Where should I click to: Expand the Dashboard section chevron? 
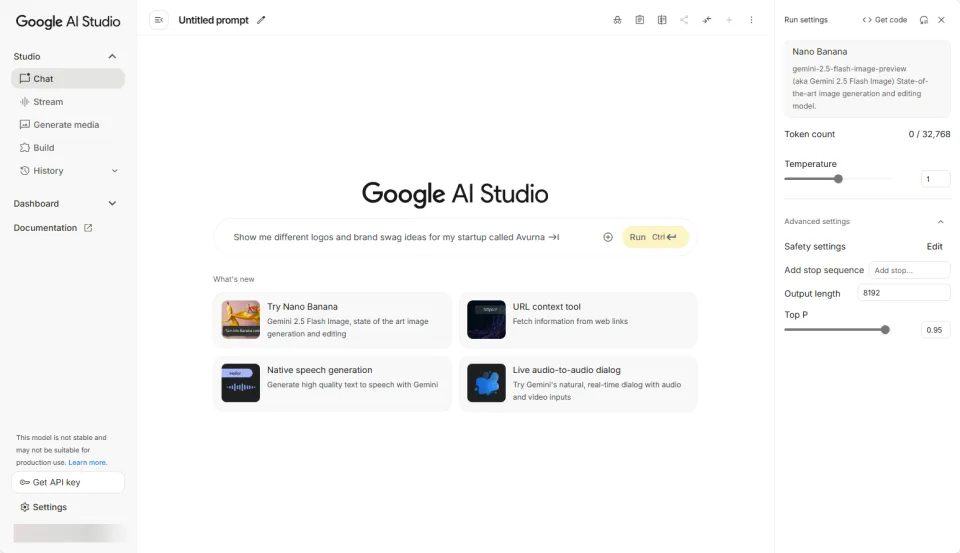(x=112, y=203)
